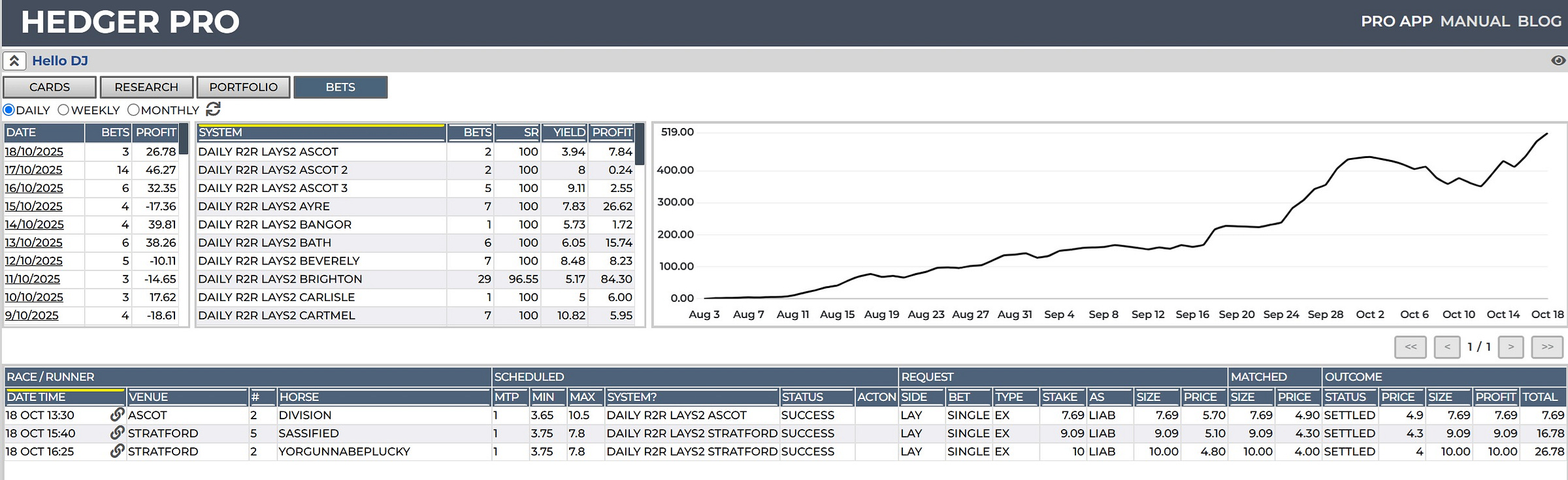
Task: Click the 26.78 total in last bet row
Action: 1550,452
